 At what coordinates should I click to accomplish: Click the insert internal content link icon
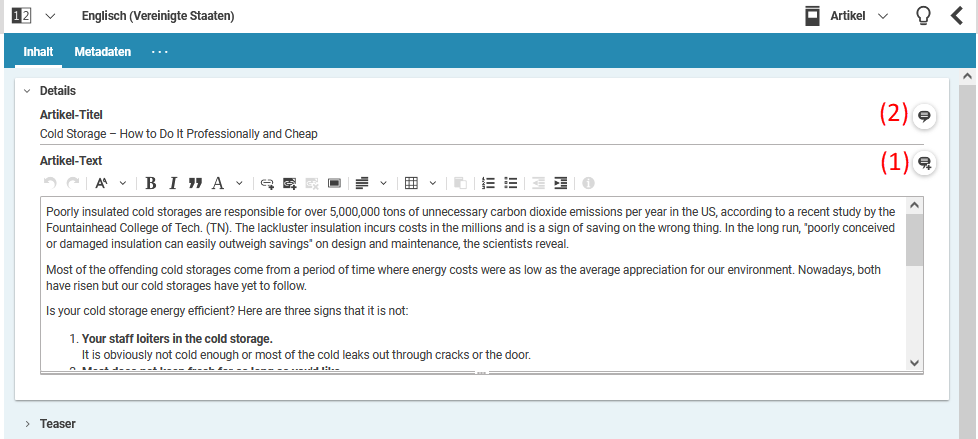click(289, 183)
